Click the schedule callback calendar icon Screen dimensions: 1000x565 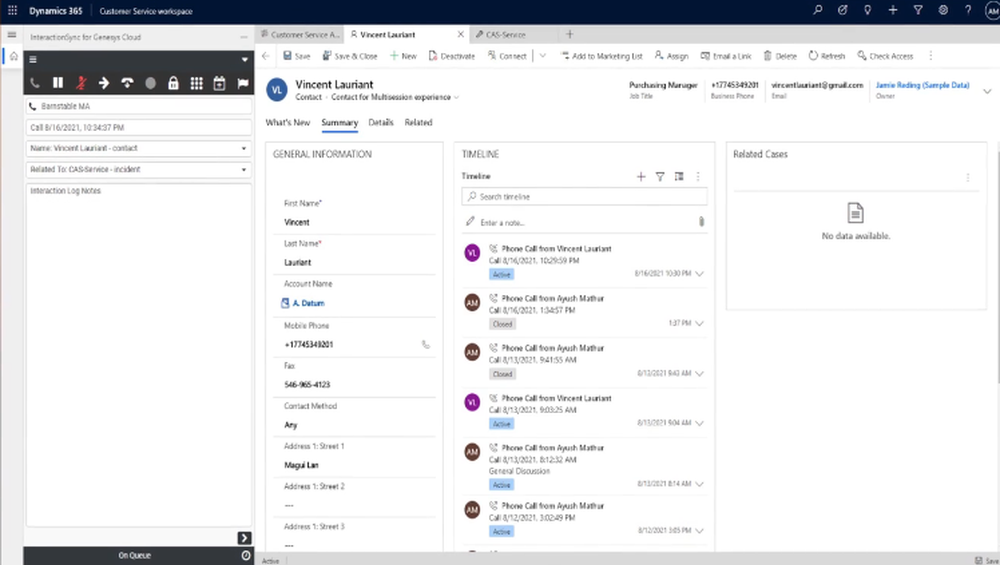pos(219,83)
